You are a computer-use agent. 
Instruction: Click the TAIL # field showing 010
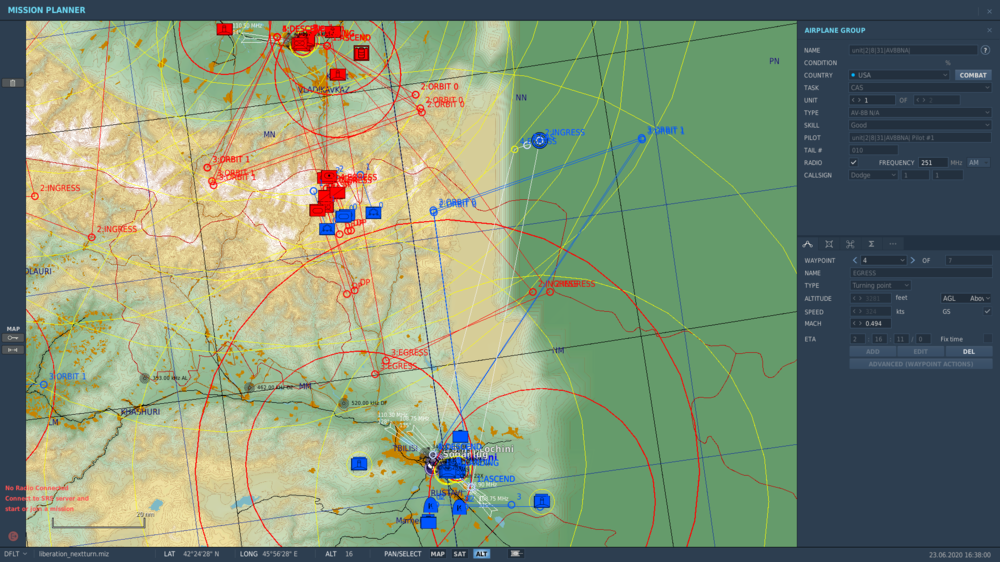click(x=873, y=150)
